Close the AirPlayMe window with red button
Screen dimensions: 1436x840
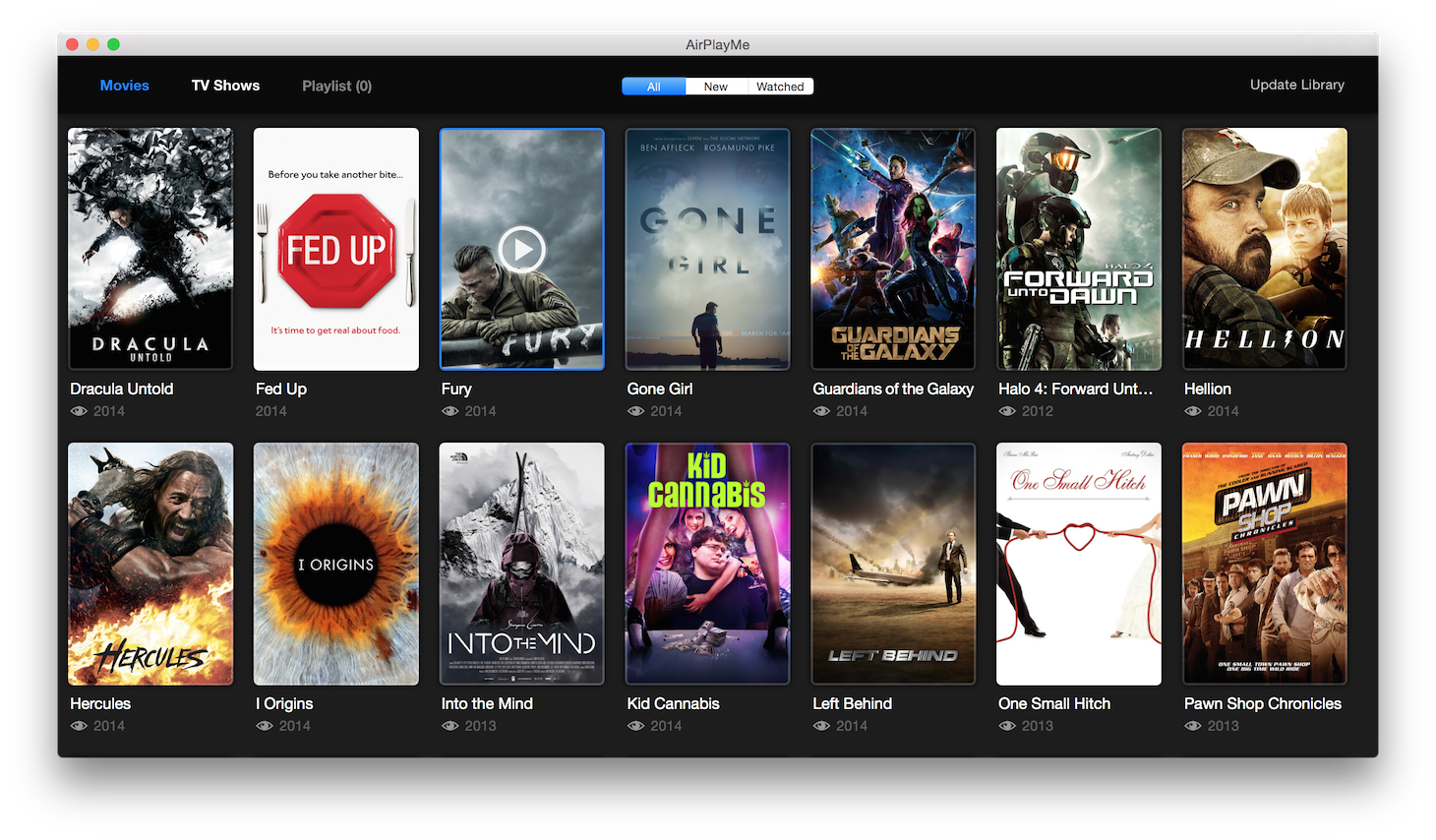pos(72,44)
